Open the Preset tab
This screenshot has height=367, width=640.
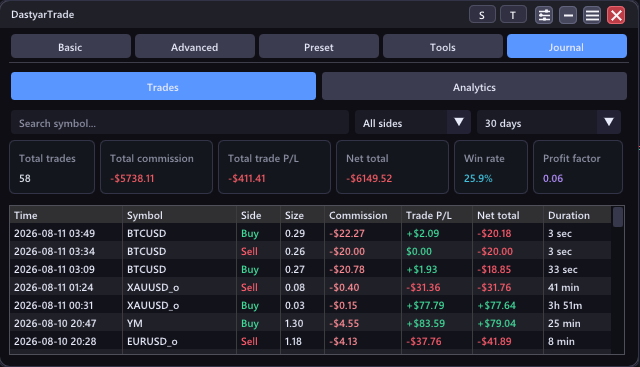point(319,46)
